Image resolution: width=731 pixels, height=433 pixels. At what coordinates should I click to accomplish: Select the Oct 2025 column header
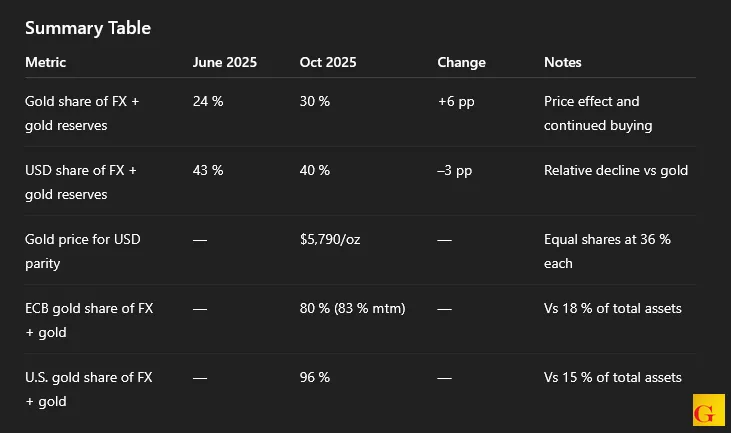point(329,62)
